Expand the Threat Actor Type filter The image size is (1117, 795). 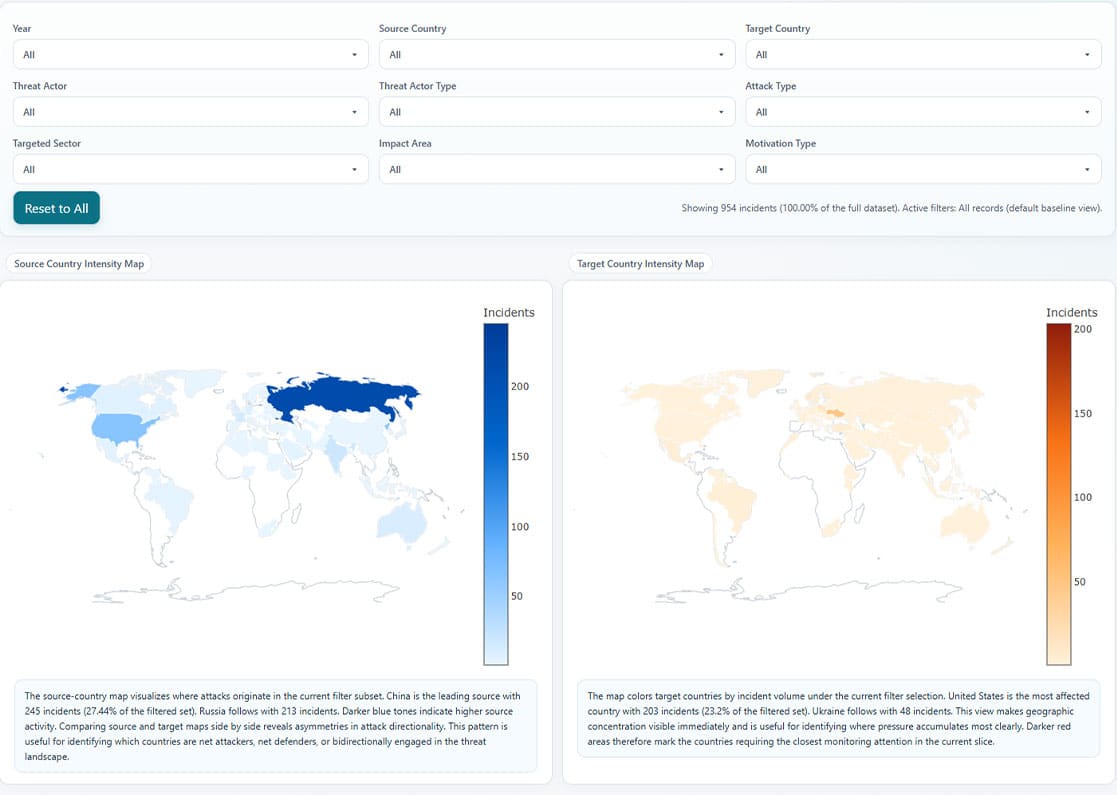pos(556,112)
